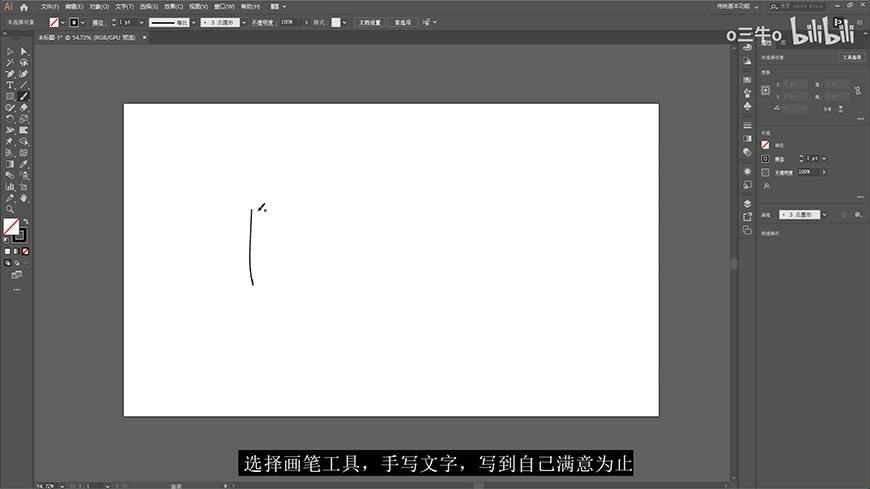Screen dimensions: 870x489
Task: Open brush dropdown in the properties panel
Action: pyautogui.click(x=827, y=214)
